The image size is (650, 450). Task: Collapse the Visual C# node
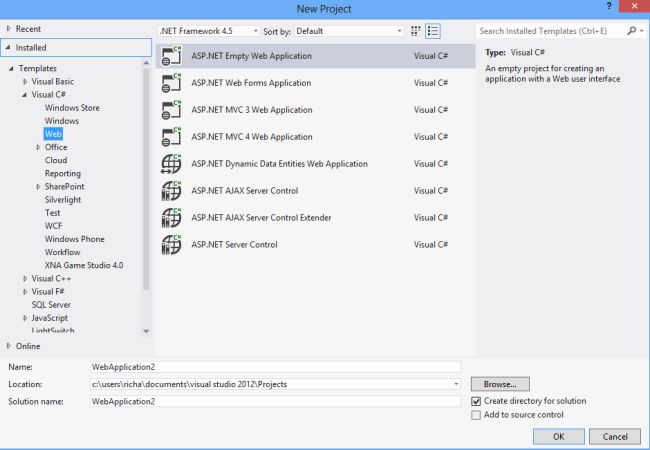[24, 95]
